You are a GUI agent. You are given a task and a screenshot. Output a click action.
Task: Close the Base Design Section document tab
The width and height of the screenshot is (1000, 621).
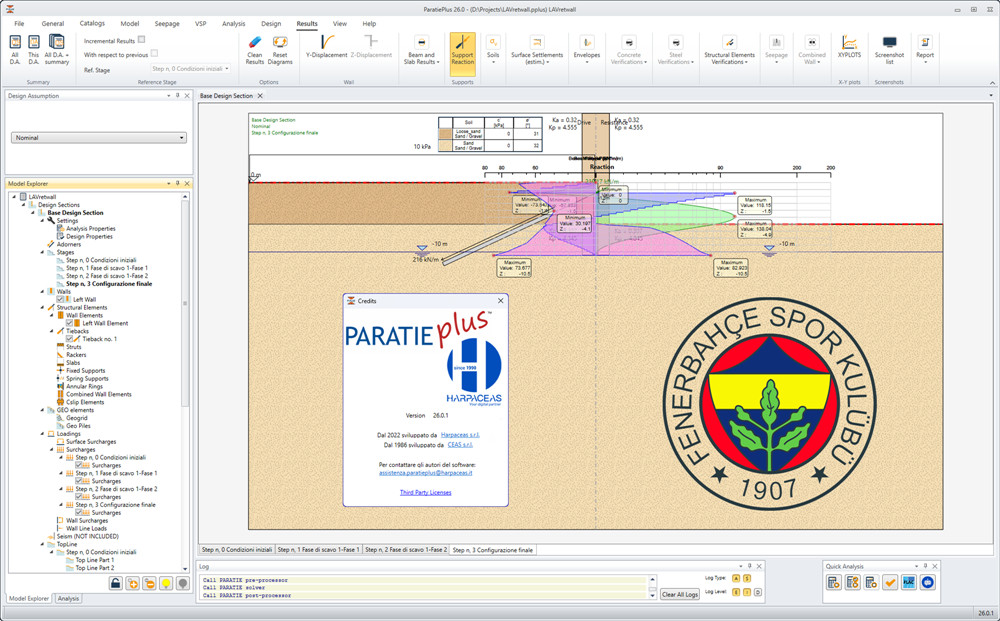click(x=260, y=96)
